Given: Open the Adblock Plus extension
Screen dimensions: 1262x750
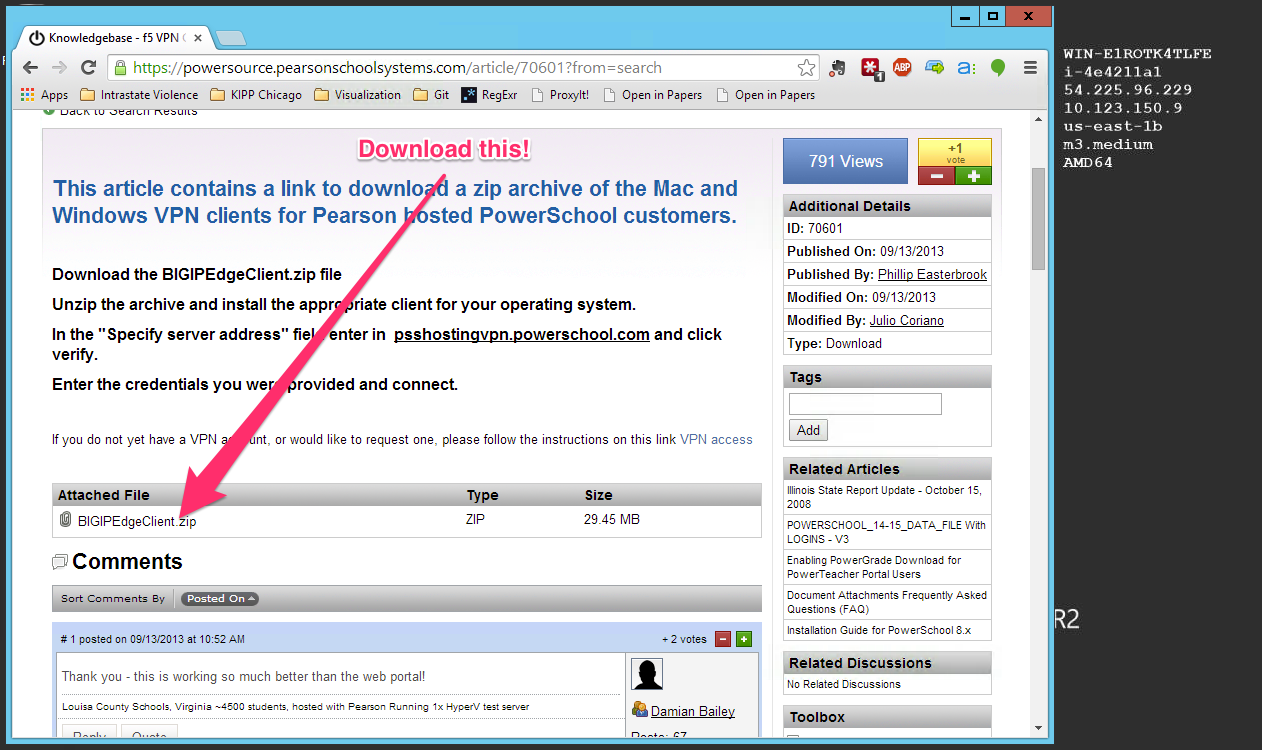Looking at the screenshot, I should click(902, 68).
